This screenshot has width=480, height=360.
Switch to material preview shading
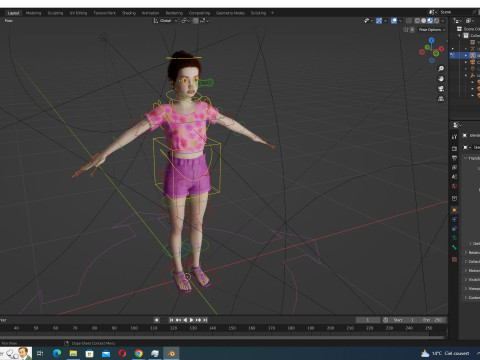point(430,21)
